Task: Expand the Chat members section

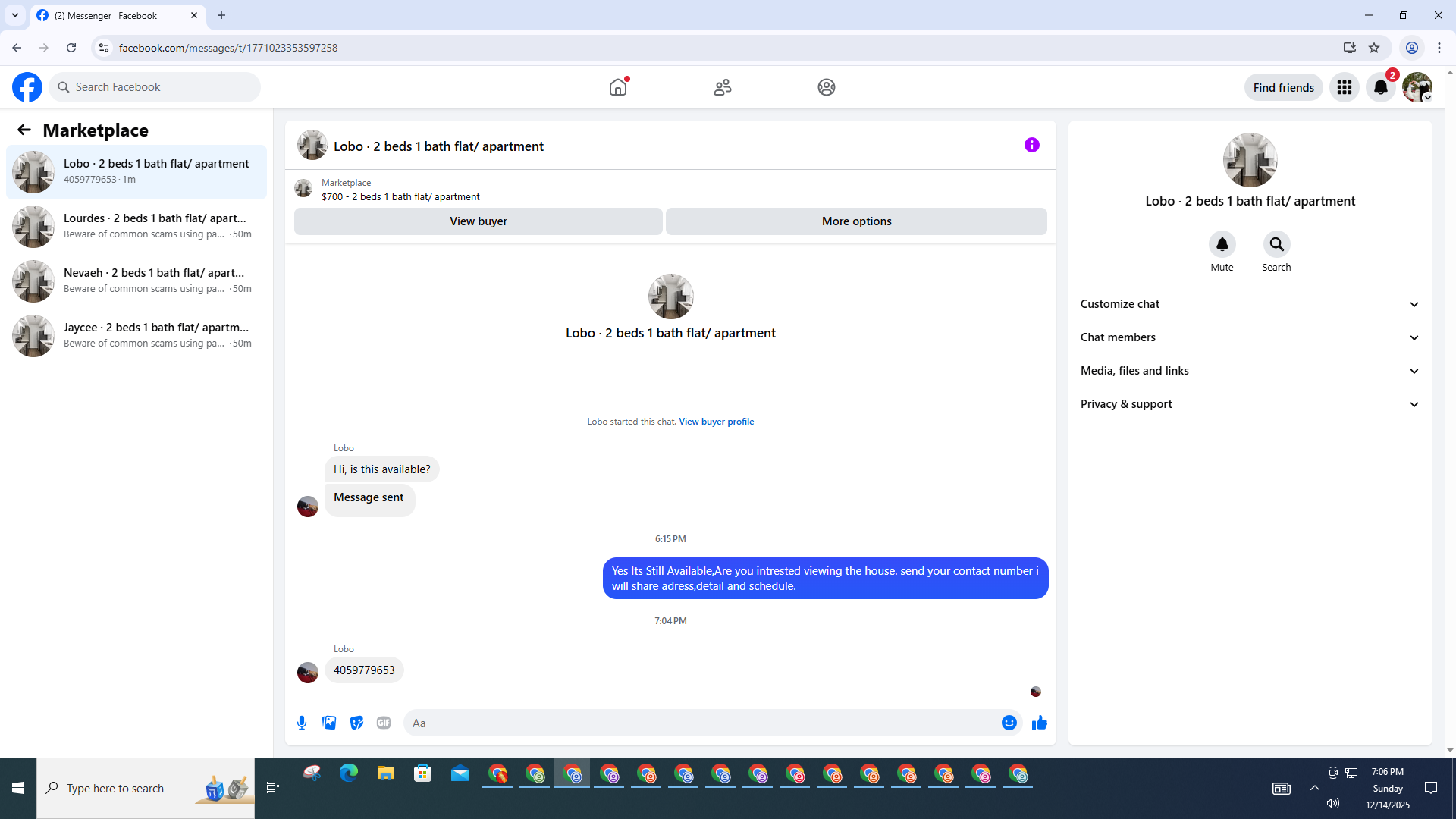Action: (1250, 337)
